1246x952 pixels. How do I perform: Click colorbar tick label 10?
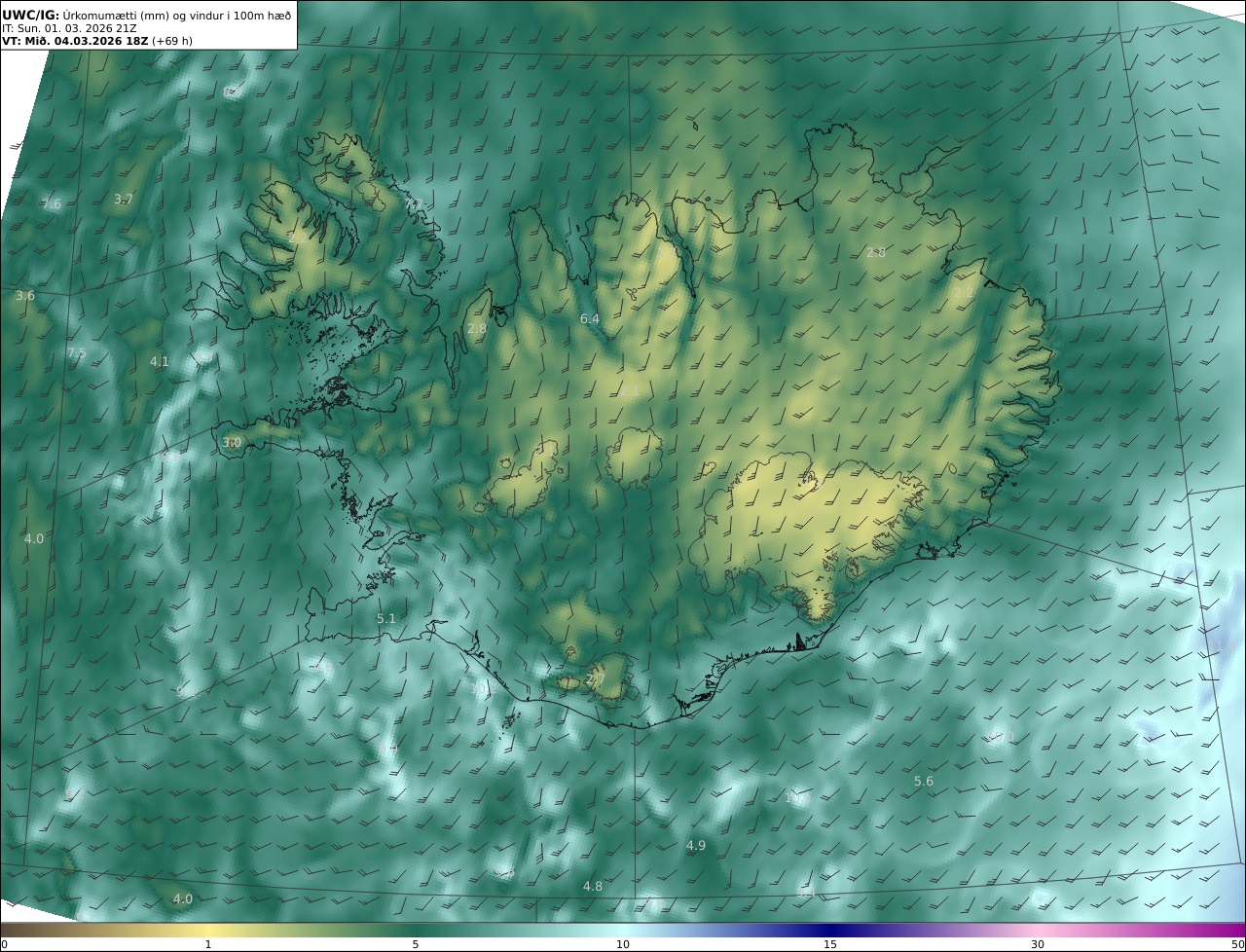pyautogui.click(x=623, y=944)
